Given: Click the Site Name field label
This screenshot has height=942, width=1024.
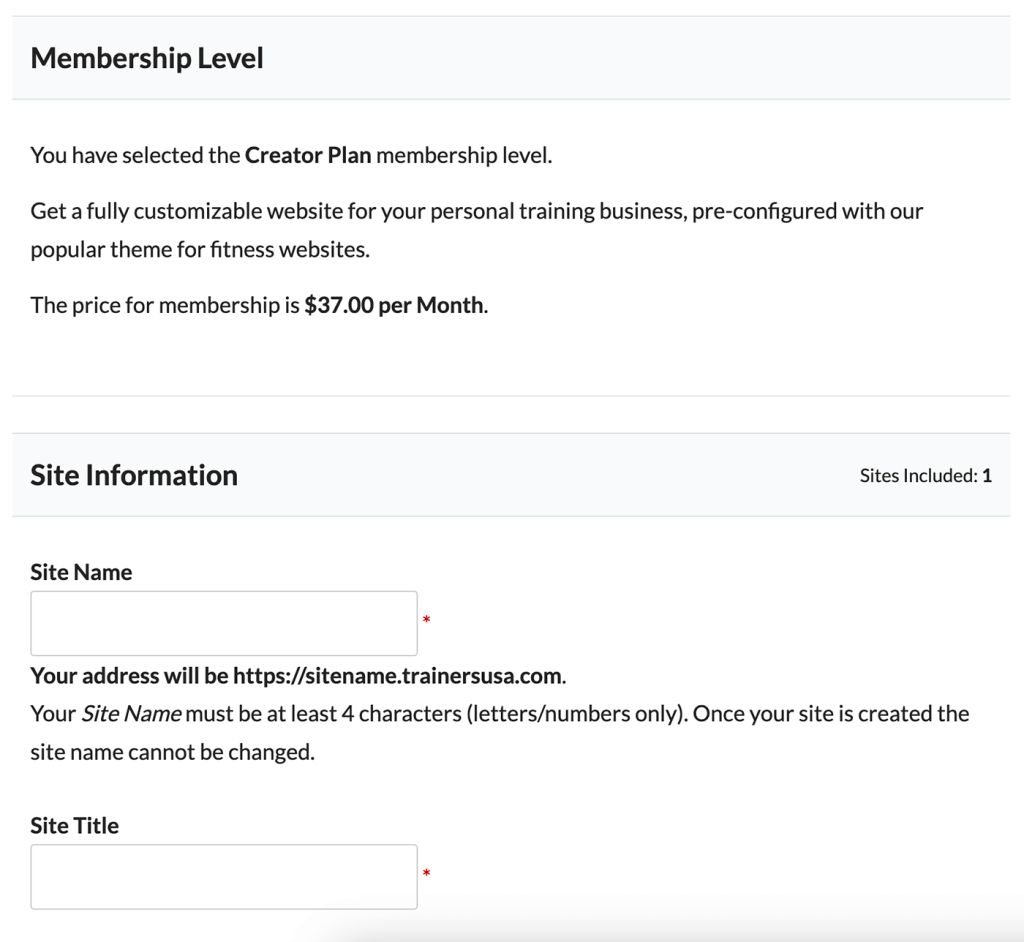Looking at the screenshot, I should click(x=80, y=572).
